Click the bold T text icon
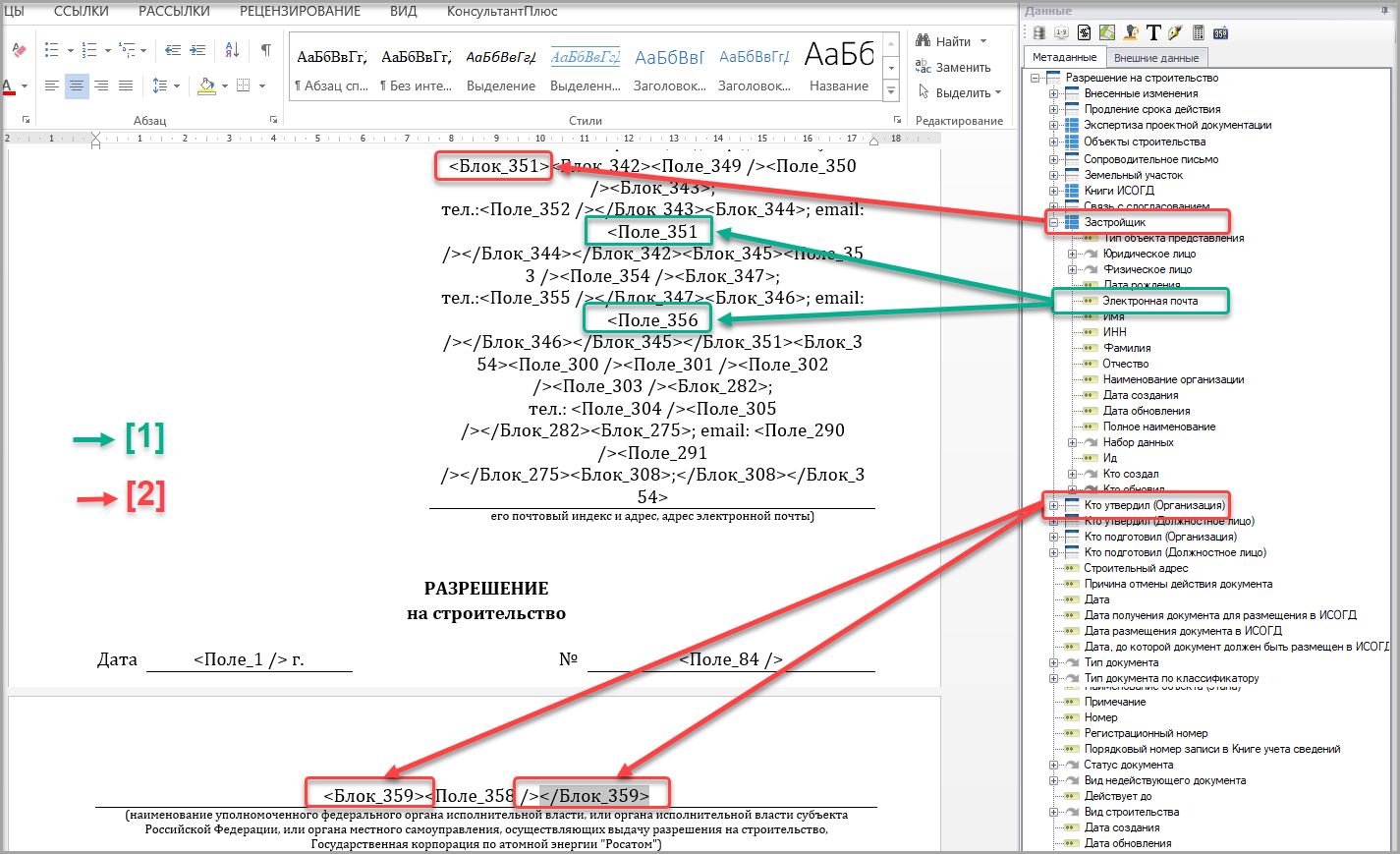The width and height of the screenshot is (1400, 854). [1153, 32]
